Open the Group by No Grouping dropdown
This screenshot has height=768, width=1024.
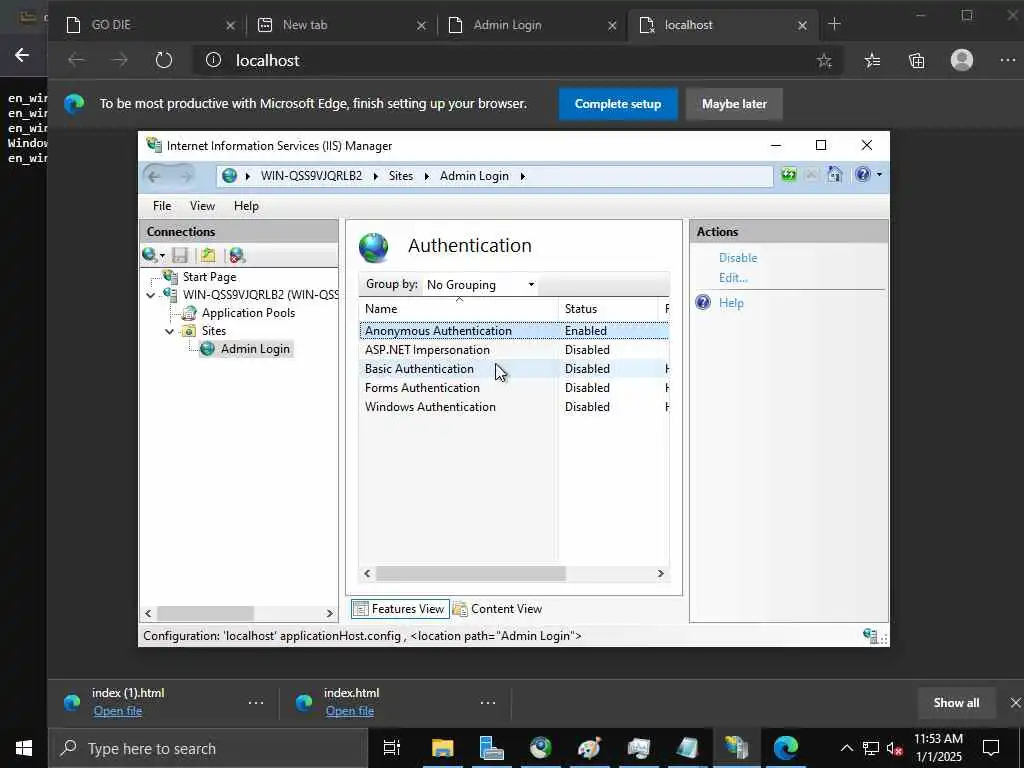point(480,285)
